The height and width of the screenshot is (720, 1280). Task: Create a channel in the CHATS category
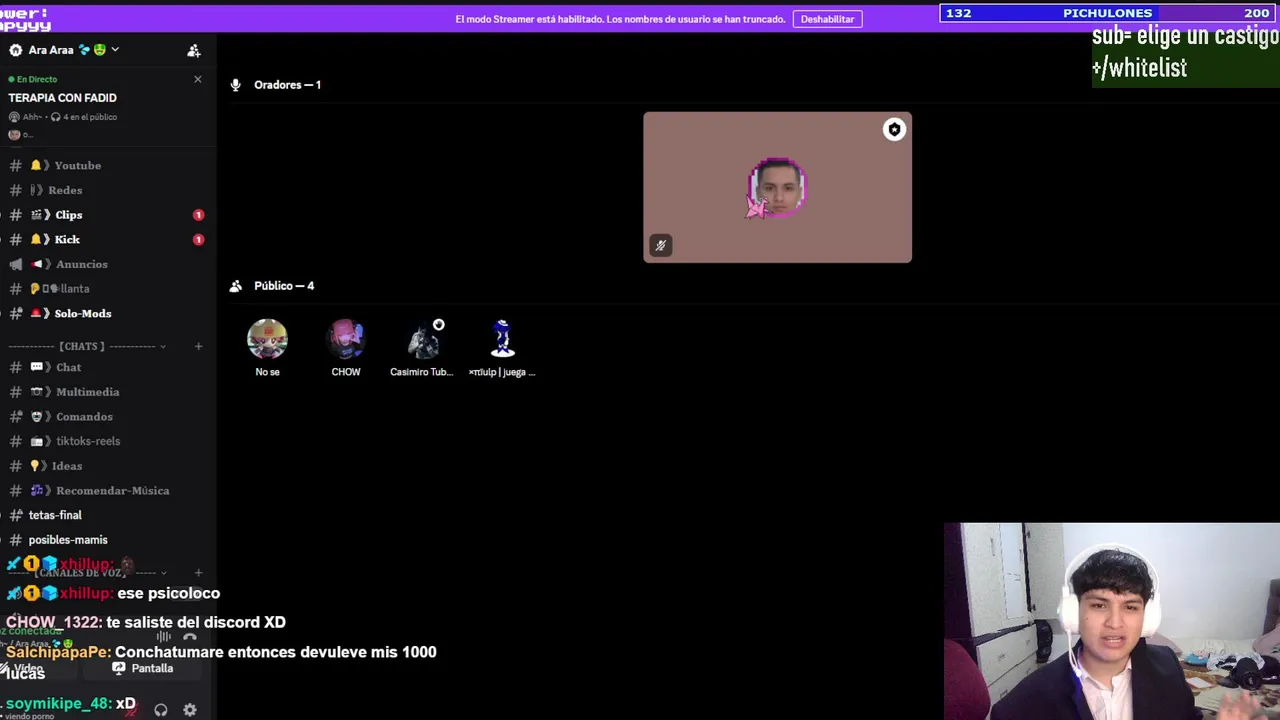click(x=198, y=346)
